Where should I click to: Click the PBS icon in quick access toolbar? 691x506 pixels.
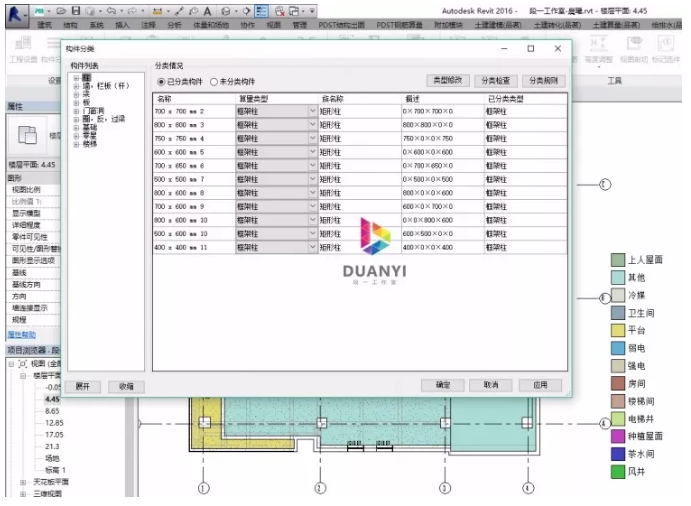click(40, 11)
